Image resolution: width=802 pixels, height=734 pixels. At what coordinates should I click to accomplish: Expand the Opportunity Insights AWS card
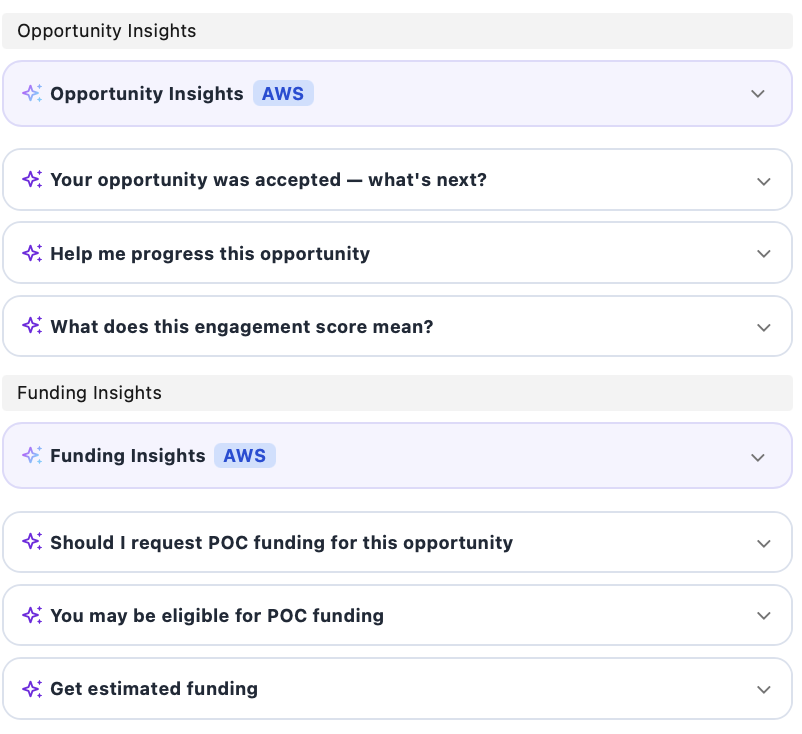pos(758,93)
